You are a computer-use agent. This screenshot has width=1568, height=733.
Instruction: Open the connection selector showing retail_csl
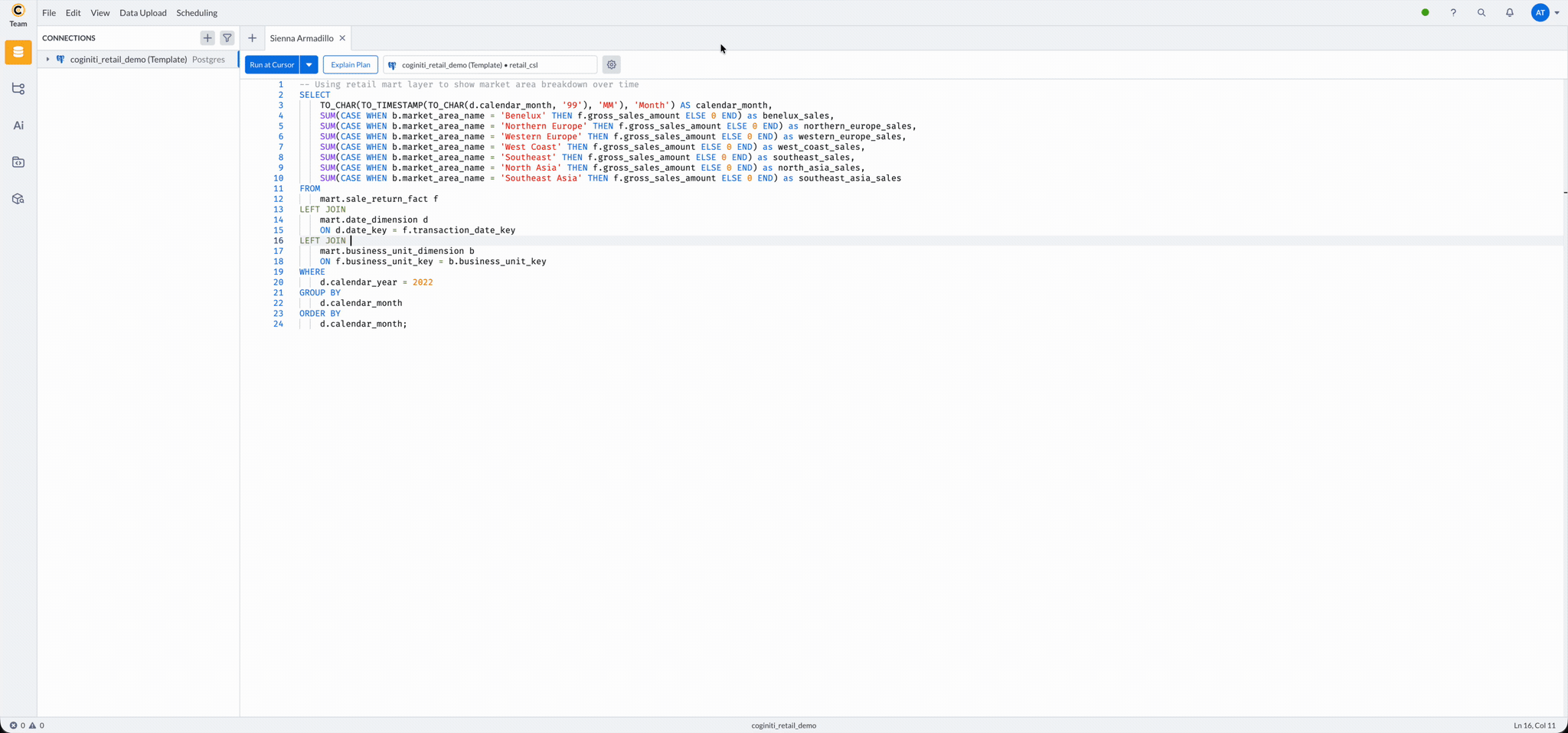[x=490, y=65]
